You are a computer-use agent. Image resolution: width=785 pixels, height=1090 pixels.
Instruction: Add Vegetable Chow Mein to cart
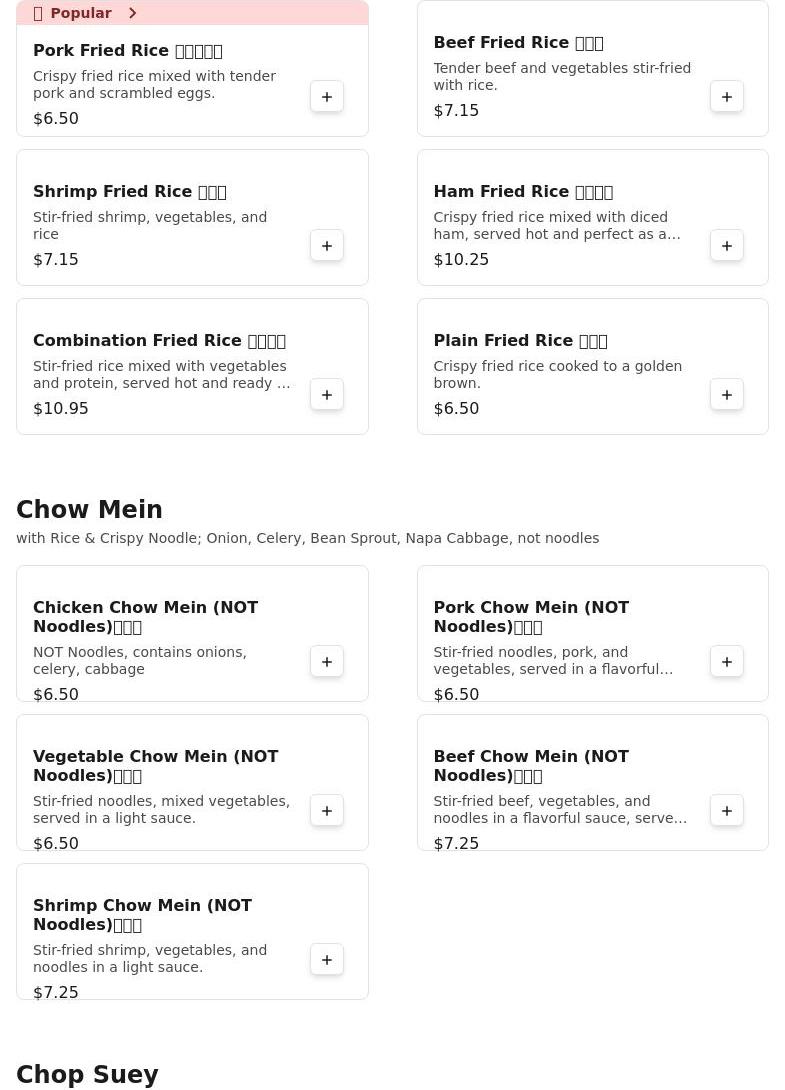(x=327, y=811)
